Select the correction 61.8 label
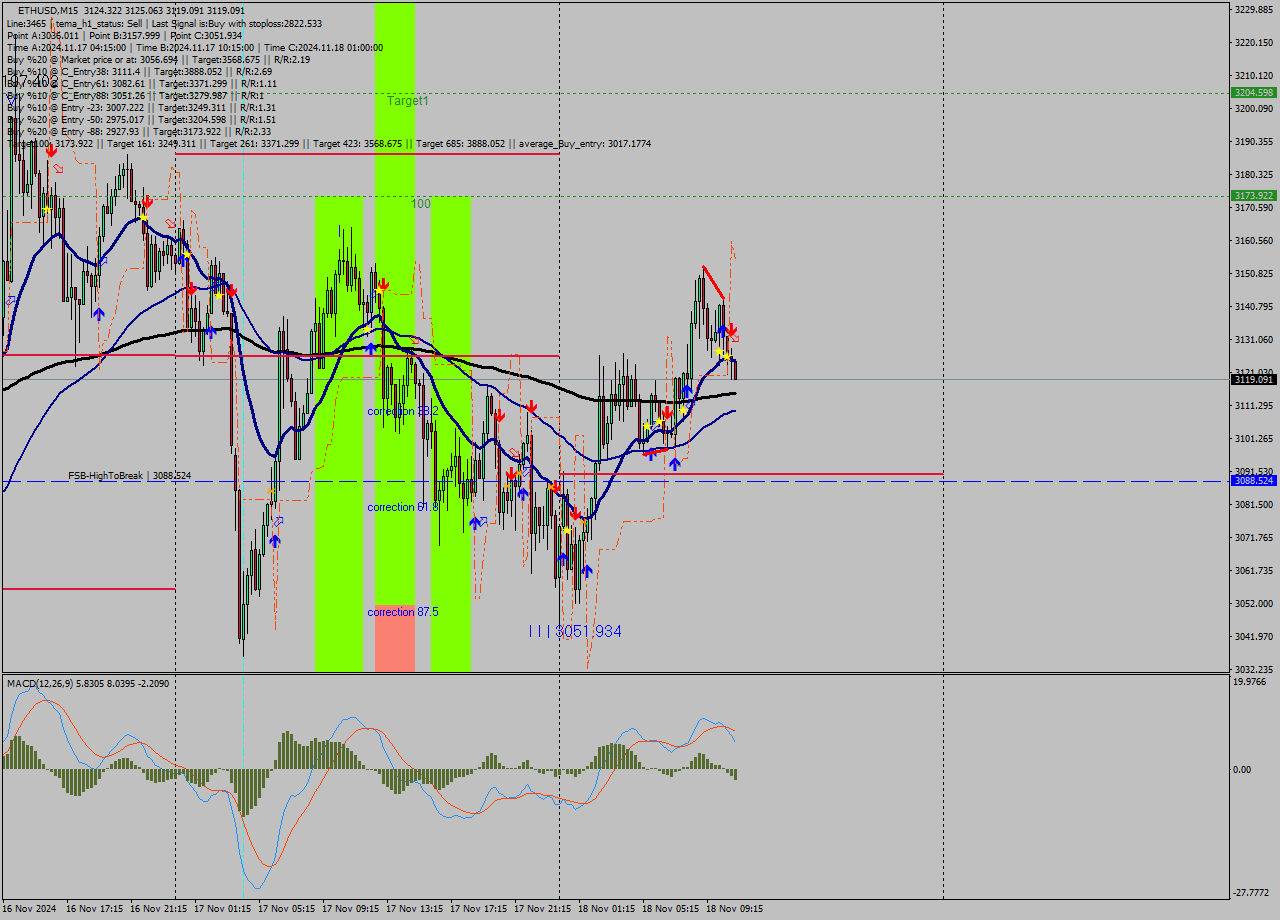Viewport: 1280px width, 920px height. click(403, 507)
